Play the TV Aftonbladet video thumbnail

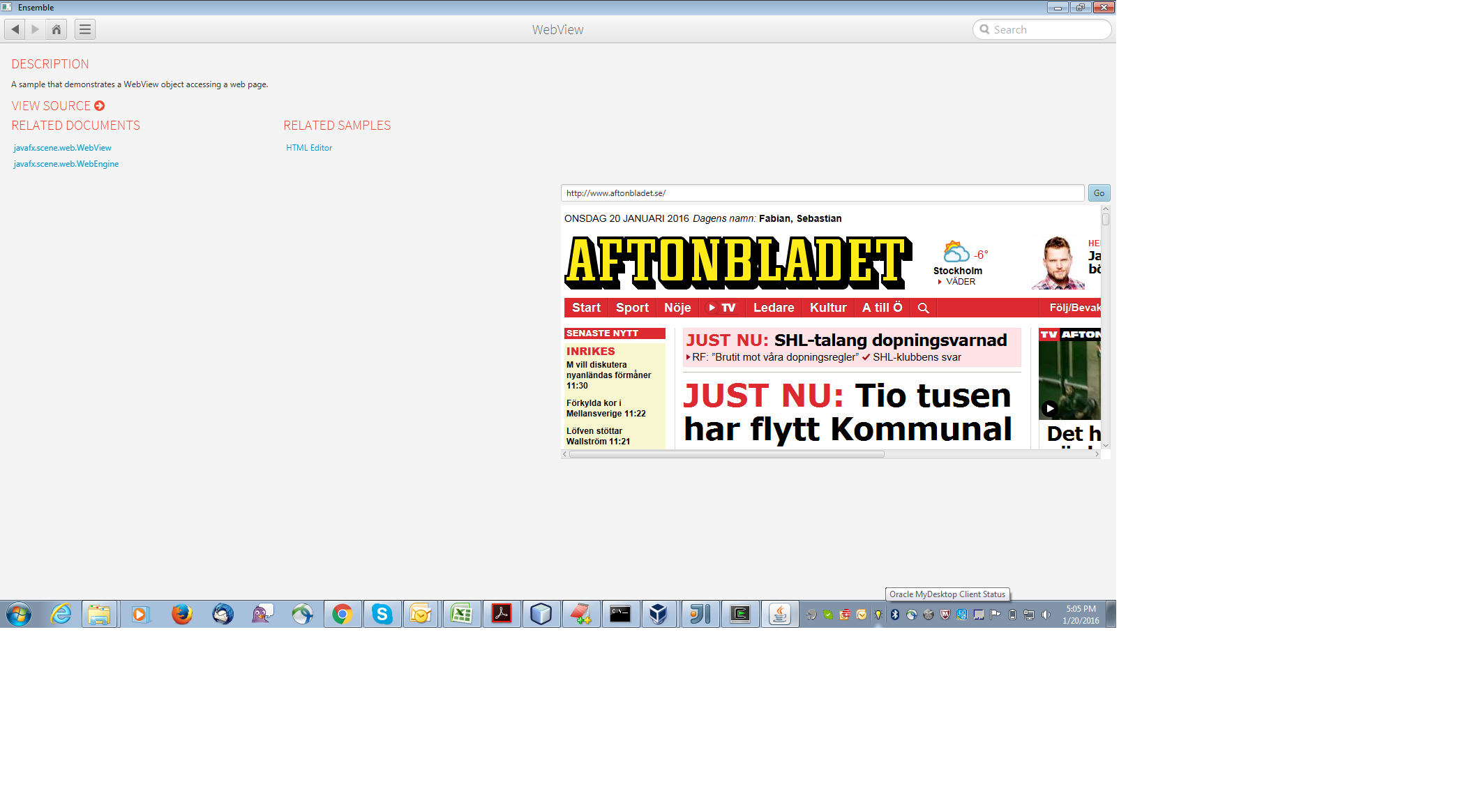tap(1049, 408)
